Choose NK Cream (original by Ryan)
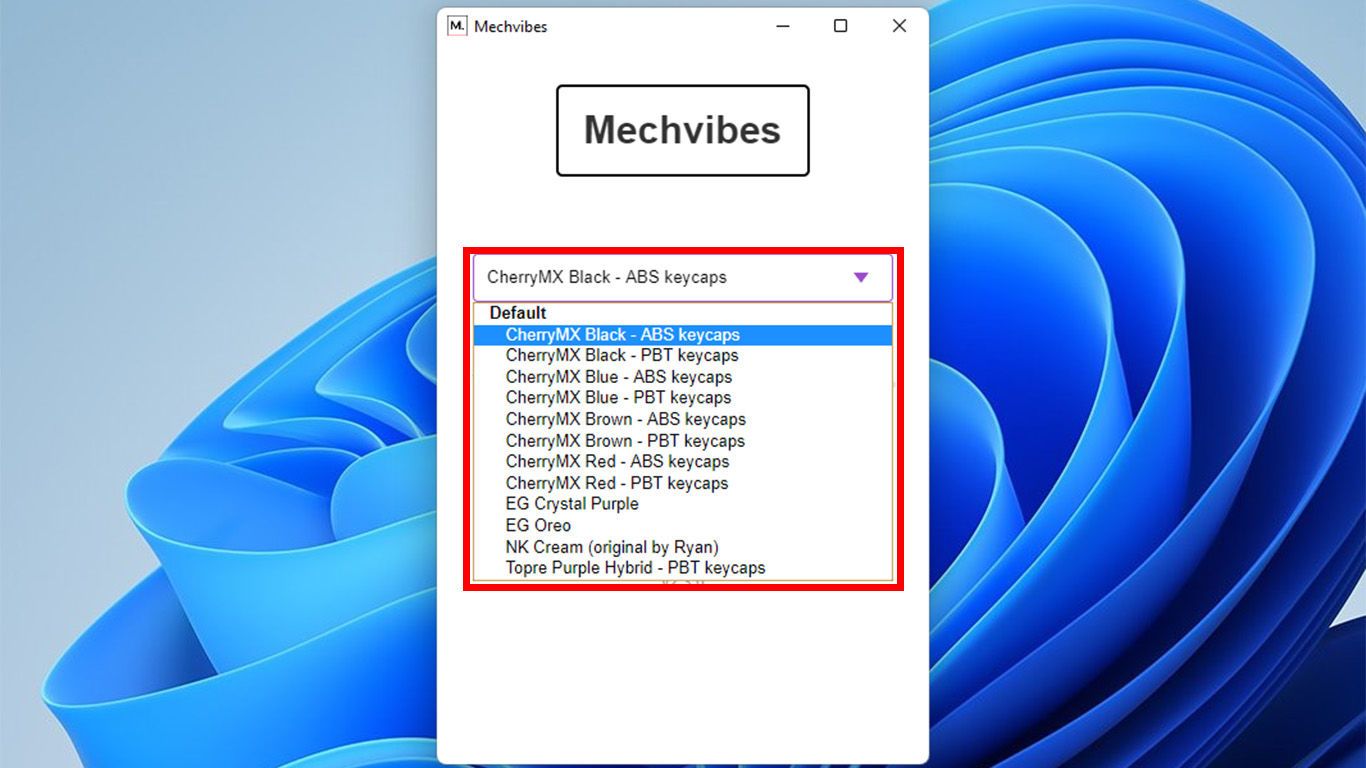Viewport: 1366px width, 768px height. click(x=683, y=547)
